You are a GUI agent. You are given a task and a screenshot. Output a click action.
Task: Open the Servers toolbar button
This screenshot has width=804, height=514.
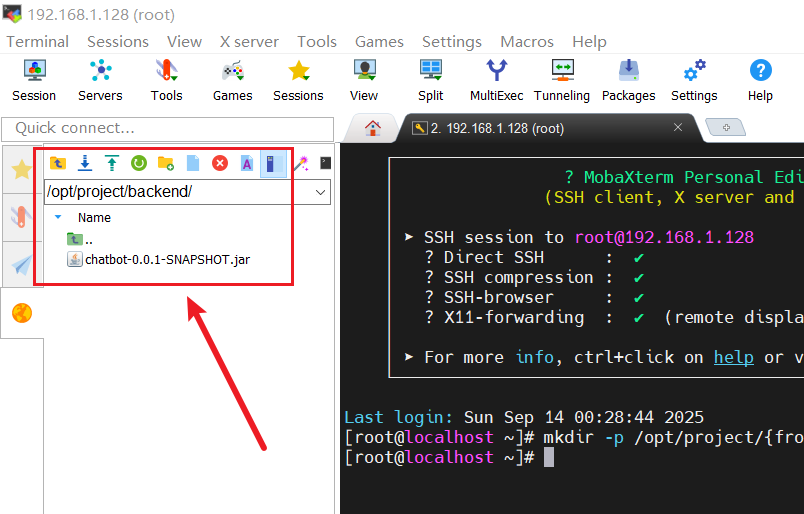100,80
